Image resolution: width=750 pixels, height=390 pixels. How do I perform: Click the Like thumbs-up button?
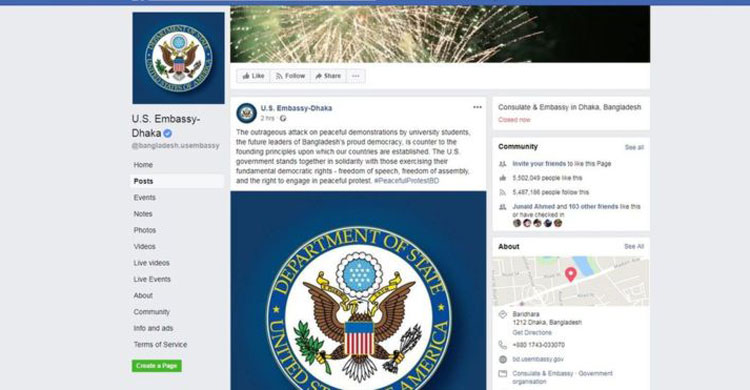tap(253, 76)
